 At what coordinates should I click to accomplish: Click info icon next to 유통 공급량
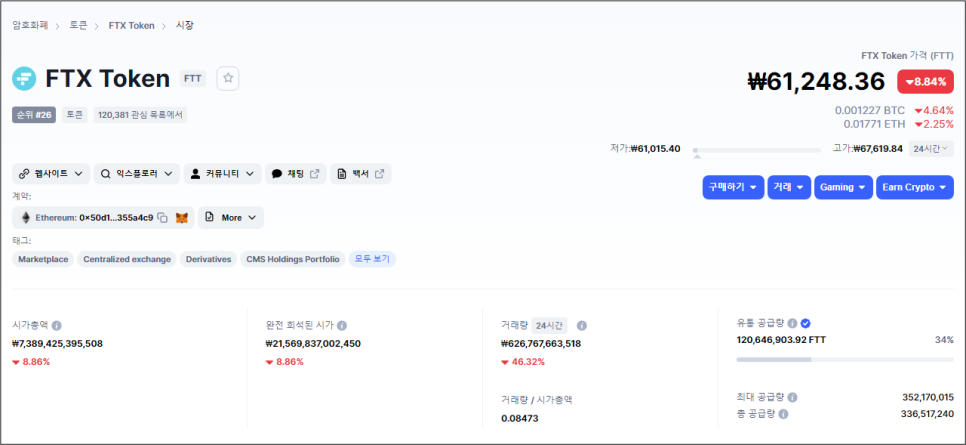point(792,323)
